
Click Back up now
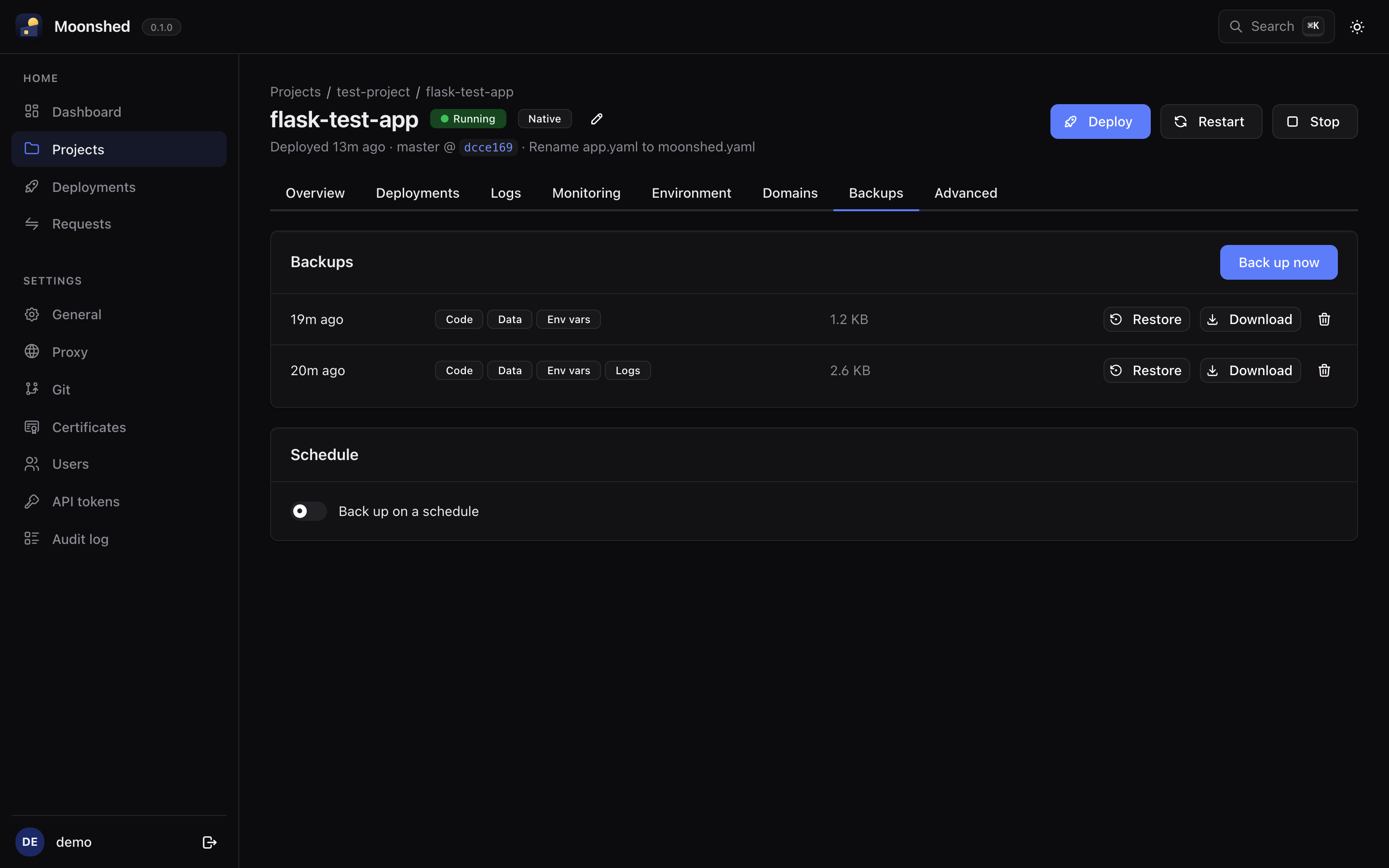[1278, 262]
